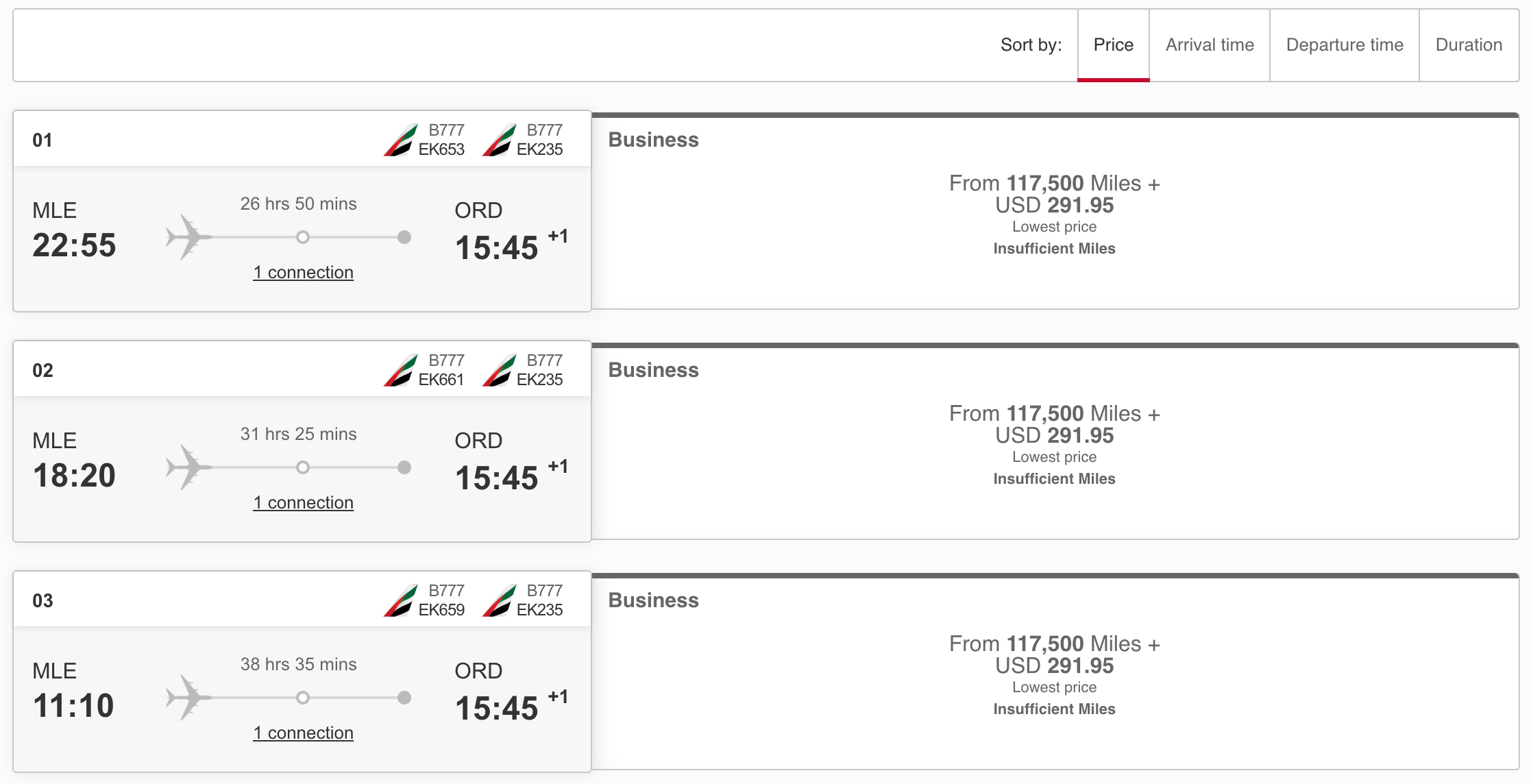The image size is (1531, 784).
Task: Click Emirates logo next to EK653
Action: tap(401, 140)
